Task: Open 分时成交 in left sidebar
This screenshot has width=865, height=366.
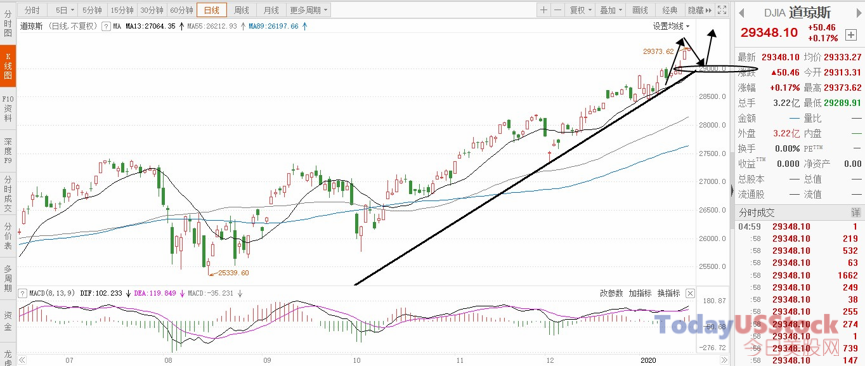Action: [8, 193]
